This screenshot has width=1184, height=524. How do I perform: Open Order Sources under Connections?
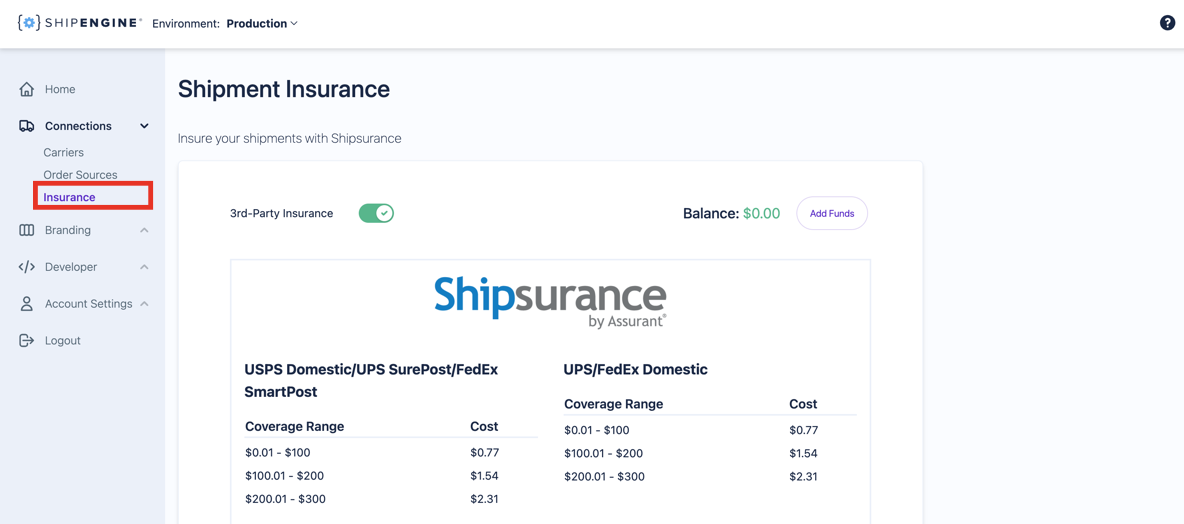80,175
